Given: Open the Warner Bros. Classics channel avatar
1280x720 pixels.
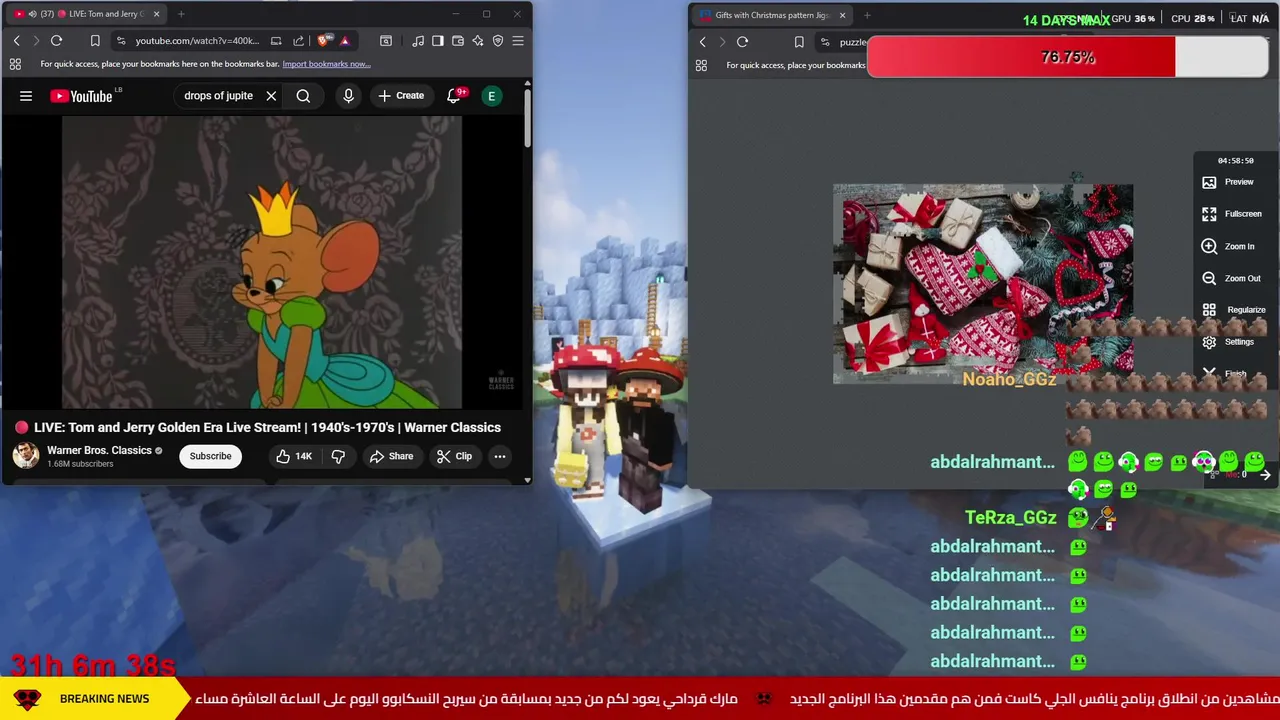Looking at the screenshot, I should point(26,456).
